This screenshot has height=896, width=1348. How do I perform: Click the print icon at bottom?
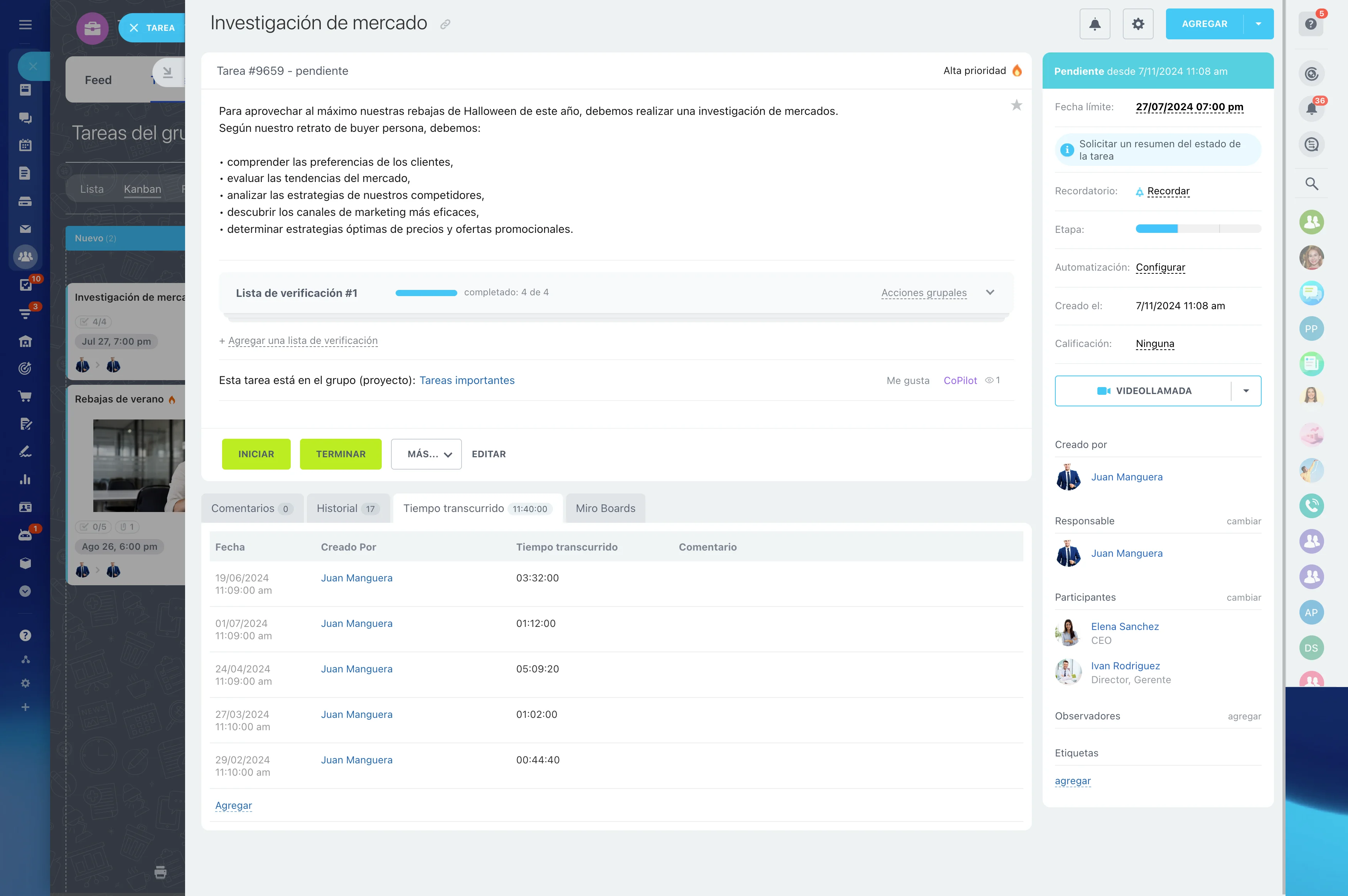coord(160,872)
